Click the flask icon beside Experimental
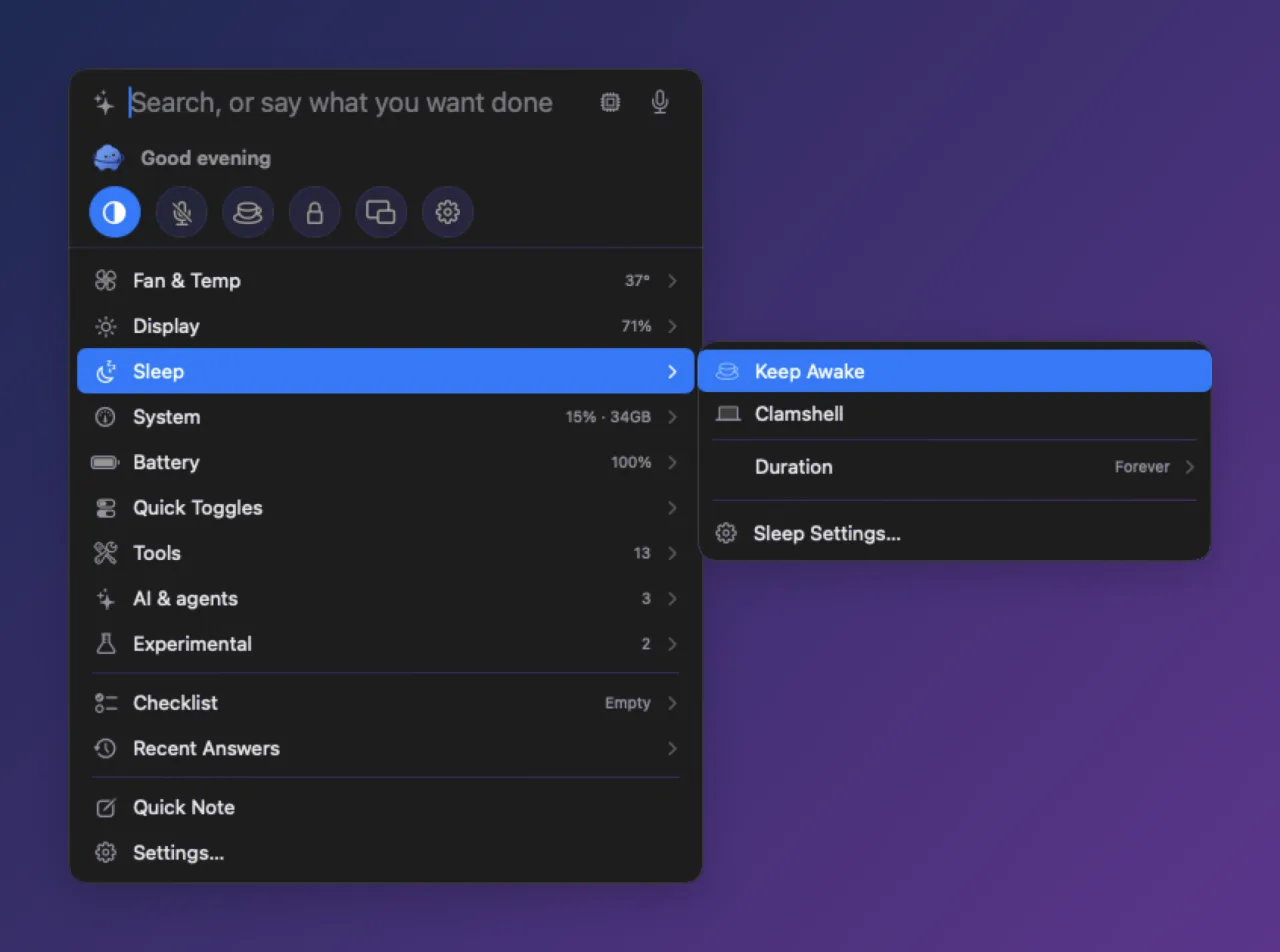 point(106,644)
